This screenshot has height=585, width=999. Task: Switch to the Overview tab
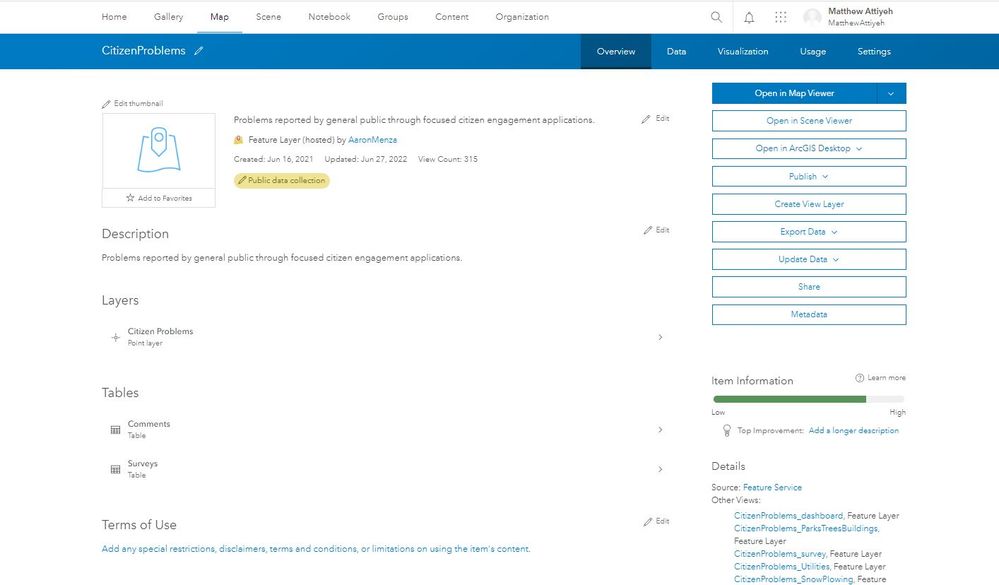pyautogui.click(x=615, y=52)
